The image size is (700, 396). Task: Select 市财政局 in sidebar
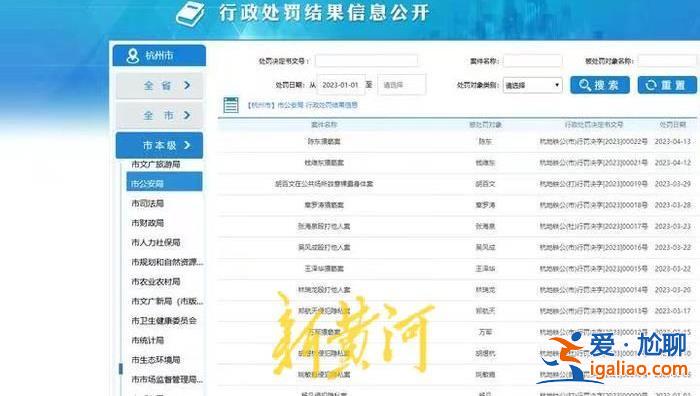tap(147, 223)
